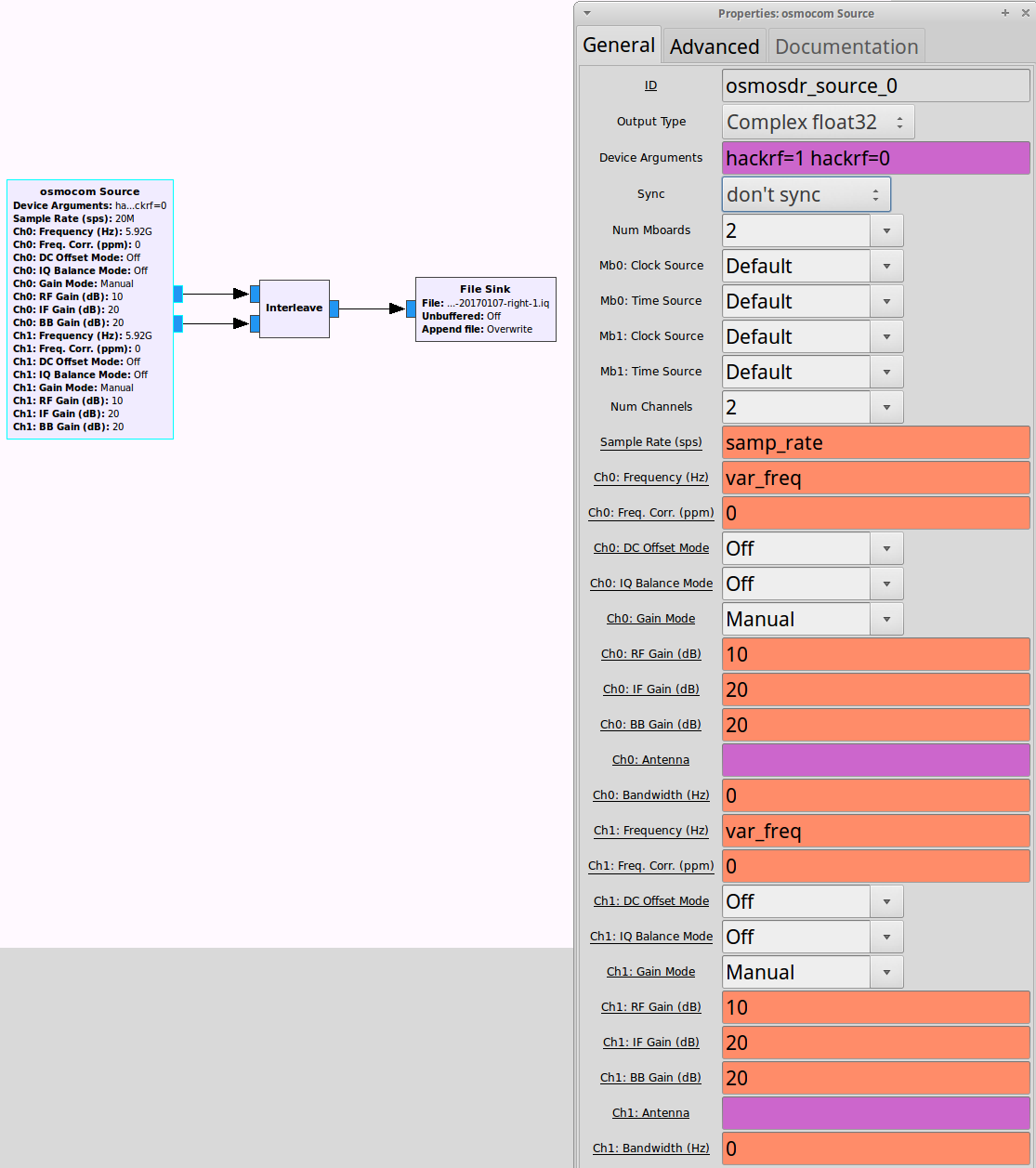Open the Output Type dropdown
The height and width of the screenshot is (1168, 1036).
pyautogui.click(x=818, y=122)
